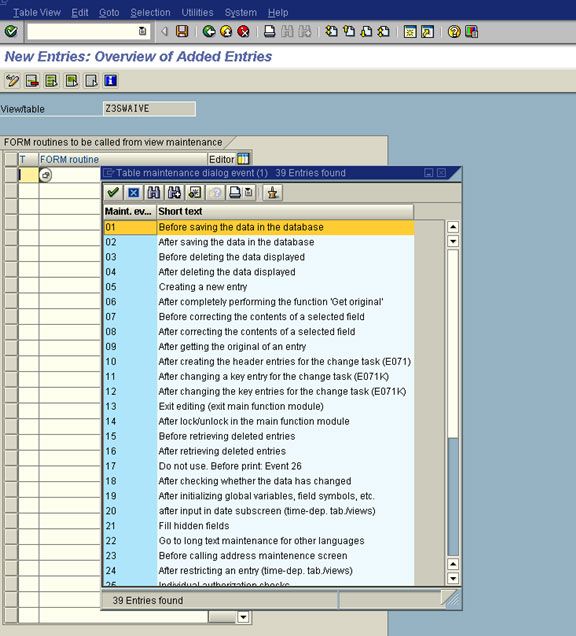Image resolution: width=576 pixels, height=636 pixels.
Task: Click the Viewtable field showing Z3SWAIVE
Action: (149, 109)
